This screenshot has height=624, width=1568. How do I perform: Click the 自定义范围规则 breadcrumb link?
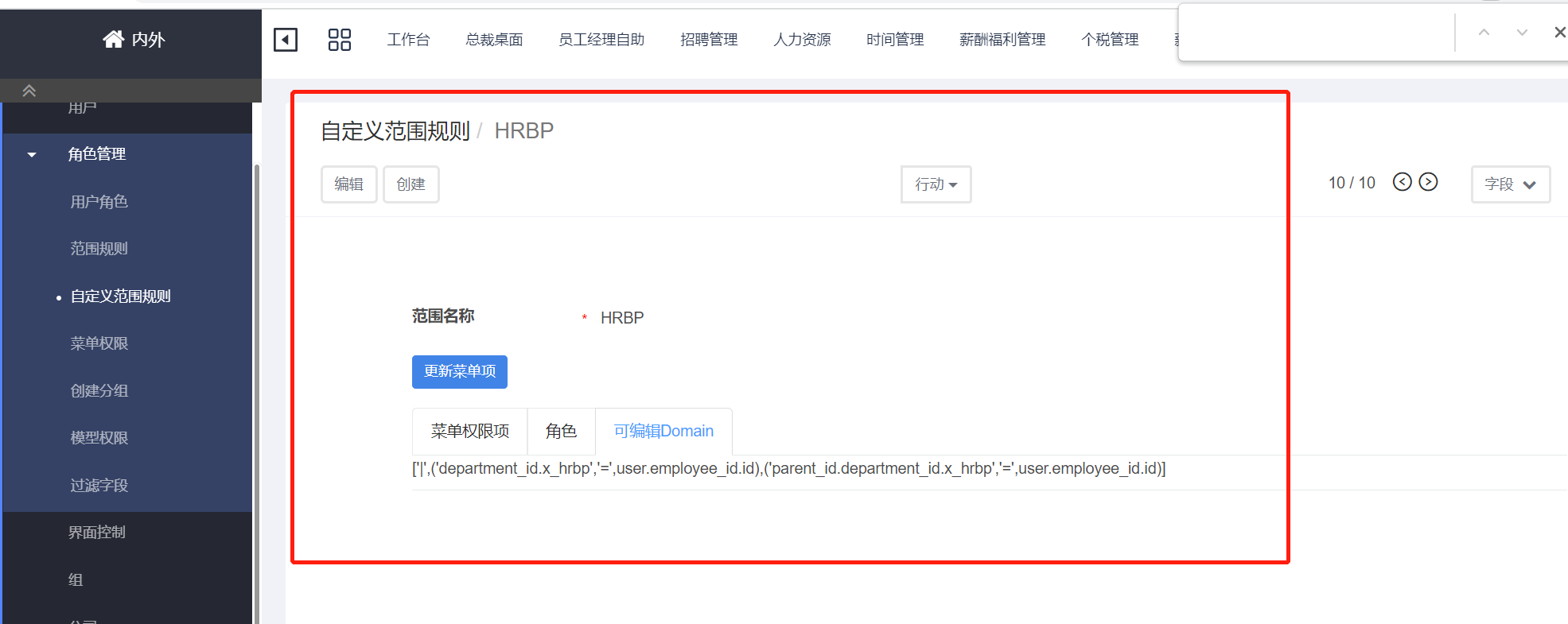point(395,131)
